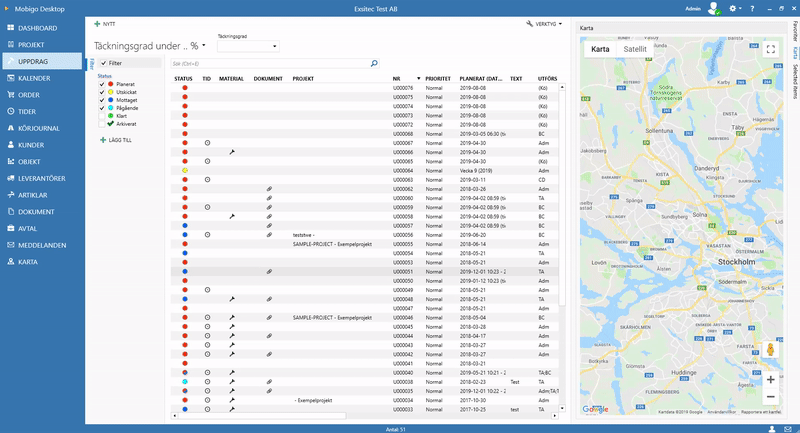Click the Meddelanden envelope icon in the sidebar
Screen dimensions: 800x433
click(11, 245)
